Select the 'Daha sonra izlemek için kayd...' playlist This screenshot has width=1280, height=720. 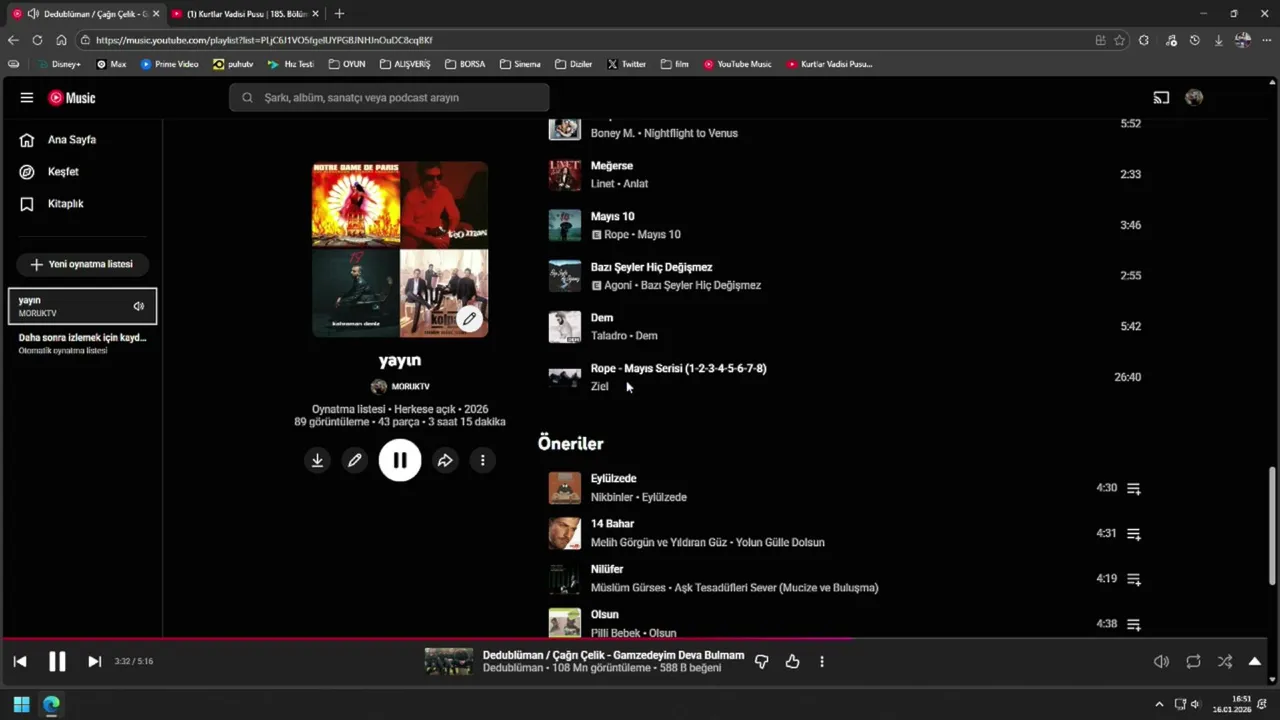[x=82, y=343]
